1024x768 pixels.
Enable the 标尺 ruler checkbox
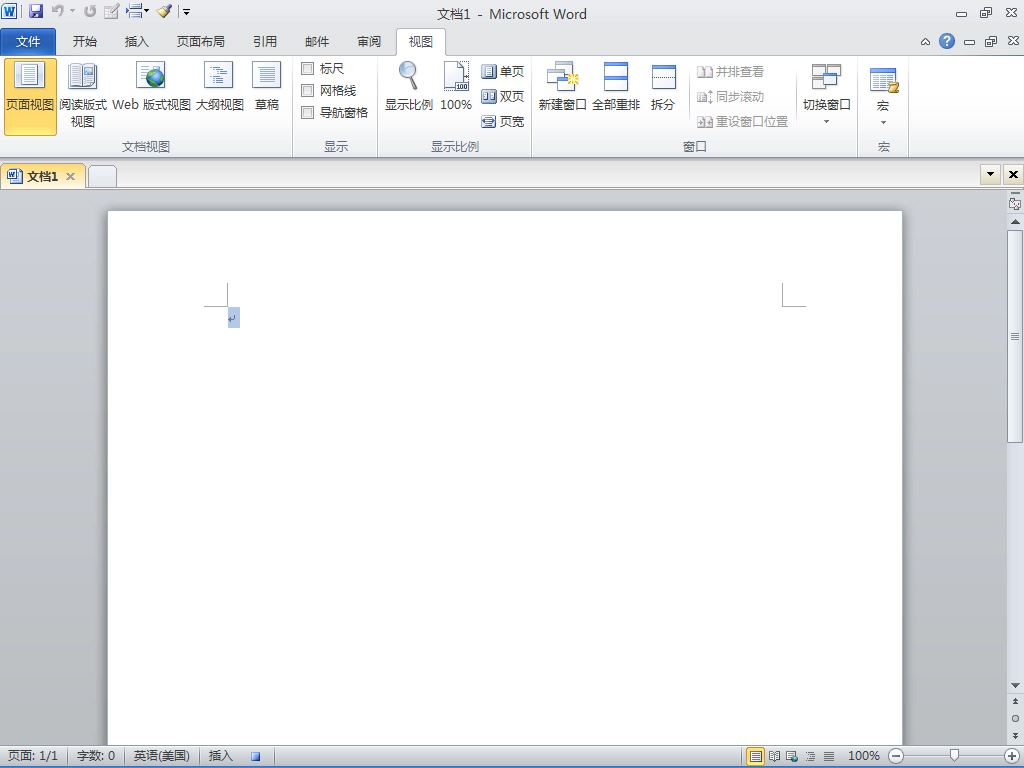coord(308,68)
